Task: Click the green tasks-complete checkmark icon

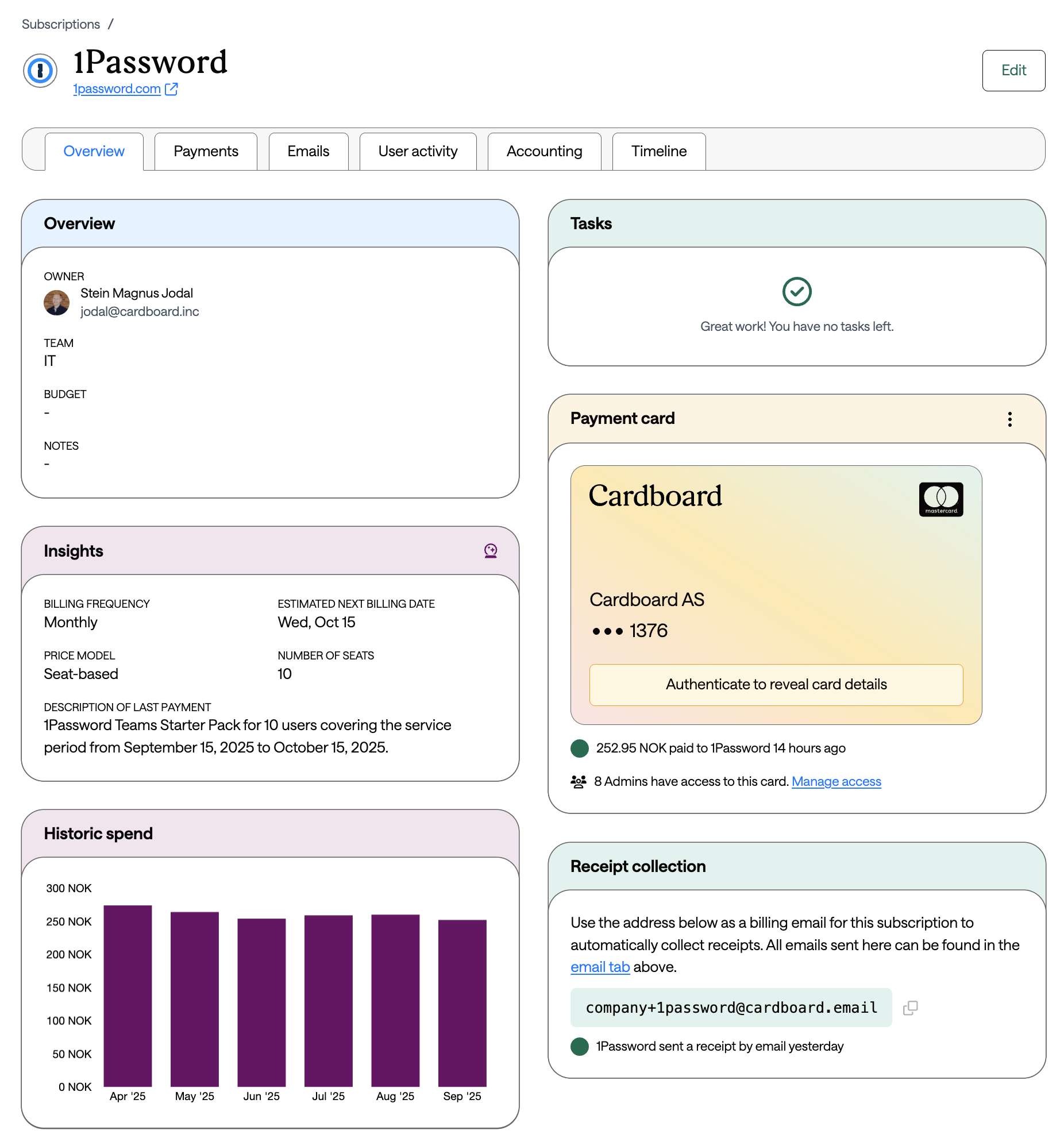Action: click(x=797, y=292)
